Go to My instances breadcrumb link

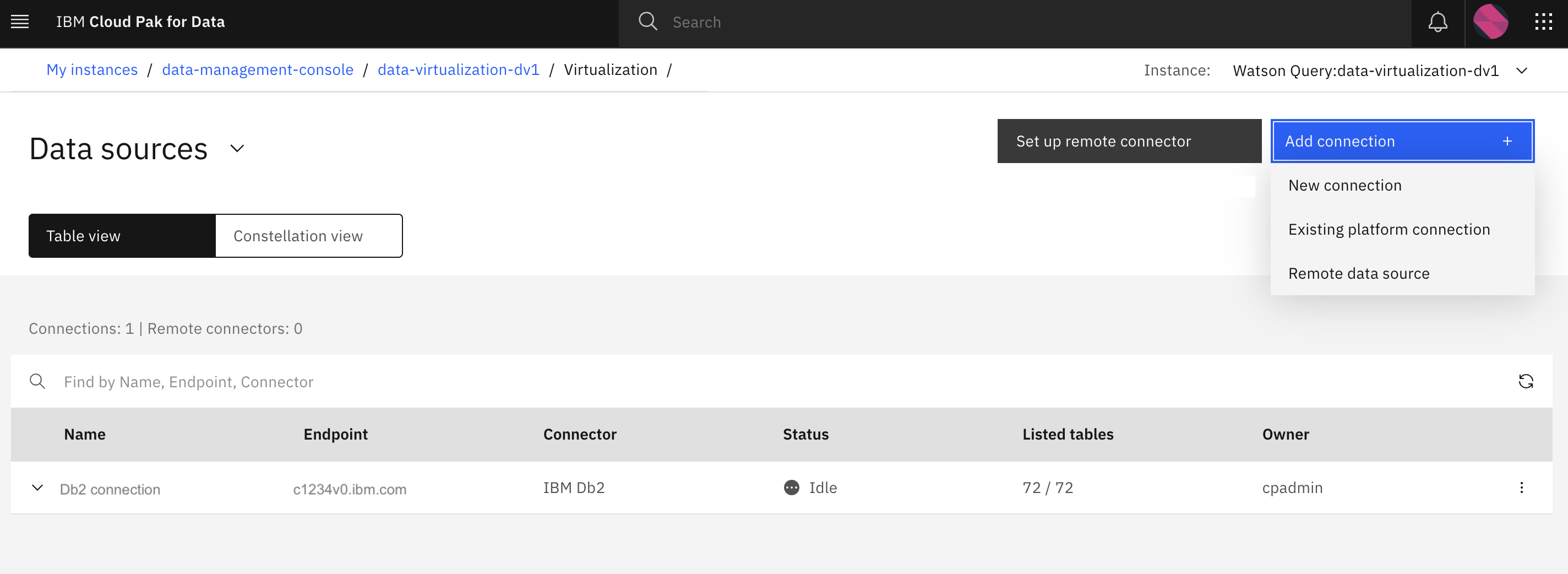tap(92, 70)
